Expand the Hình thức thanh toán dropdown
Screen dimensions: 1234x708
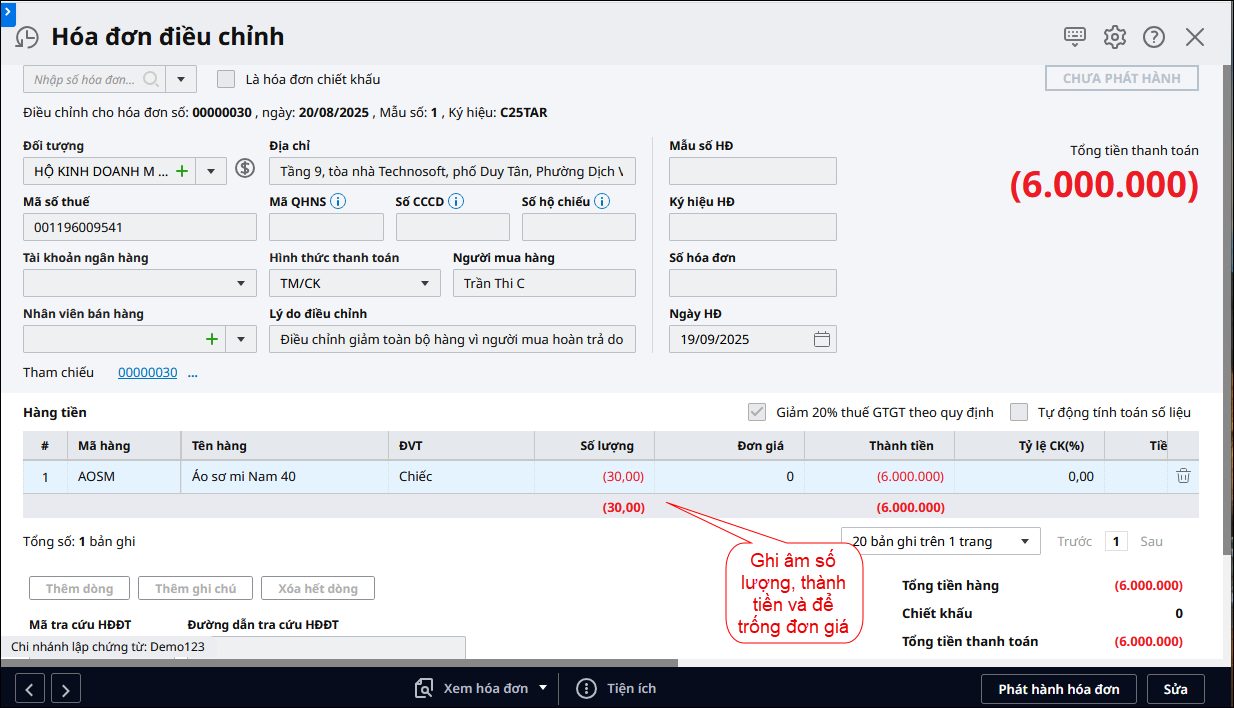[x=424, y=284]
